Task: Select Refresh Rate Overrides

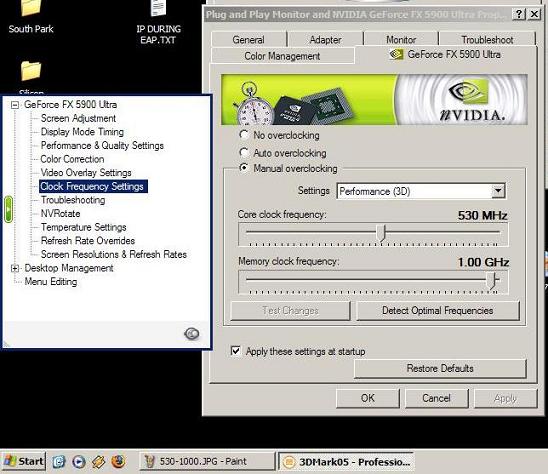Action: 88,241
